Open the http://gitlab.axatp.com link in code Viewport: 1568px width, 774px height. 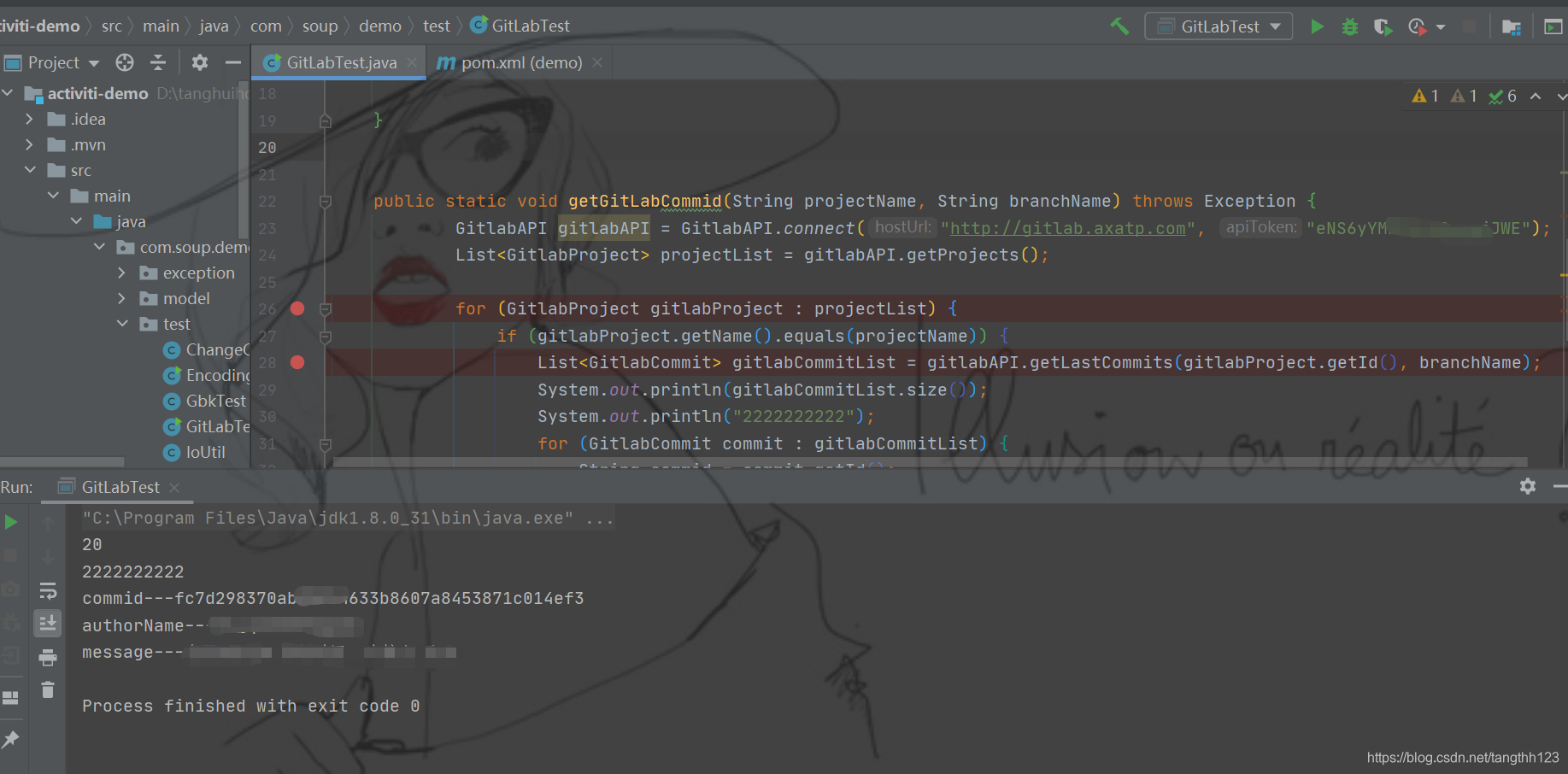click(1067, 228)
